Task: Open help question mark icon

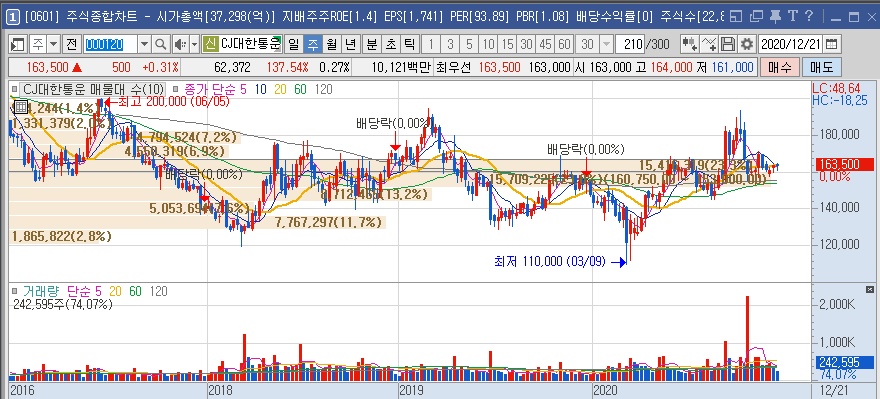Action: (x=809, y=16)
